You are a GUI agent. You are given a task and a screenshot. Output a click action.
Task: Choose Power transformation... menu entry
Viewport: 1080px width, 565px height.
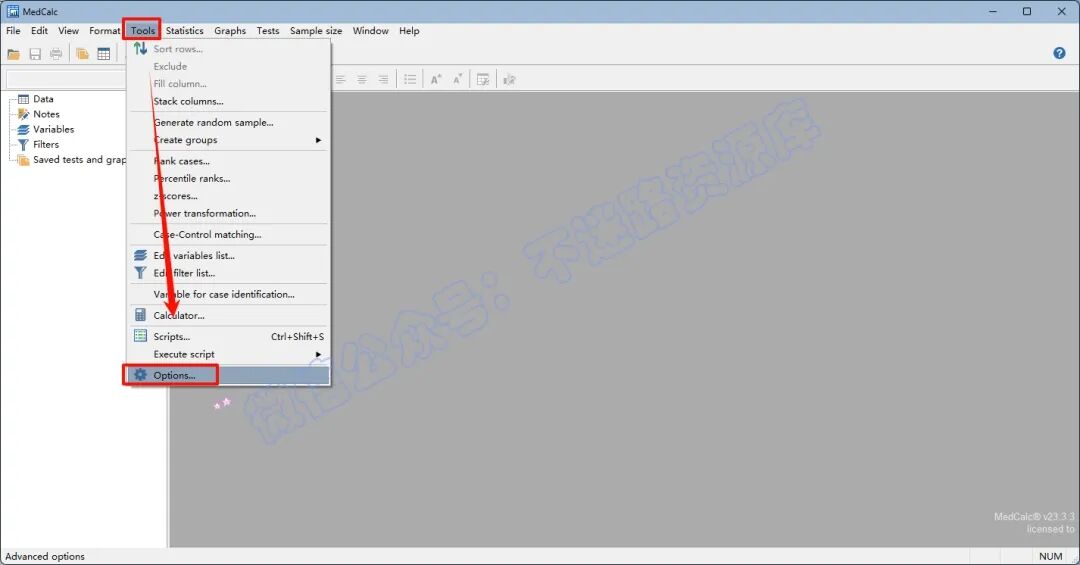(228, 214)
